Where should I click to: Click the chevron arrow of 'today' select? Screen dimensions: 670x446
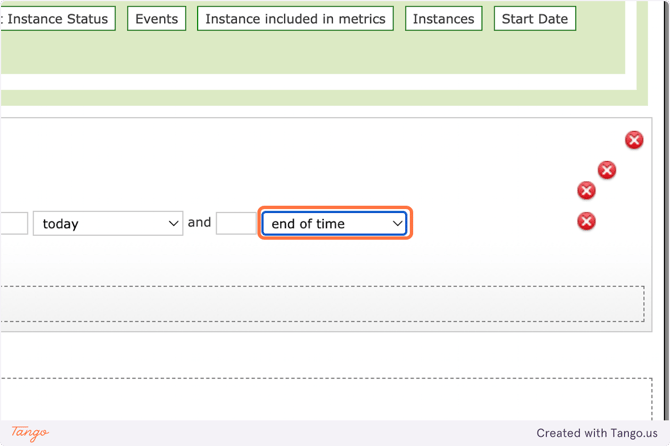(x=173, y=223)
